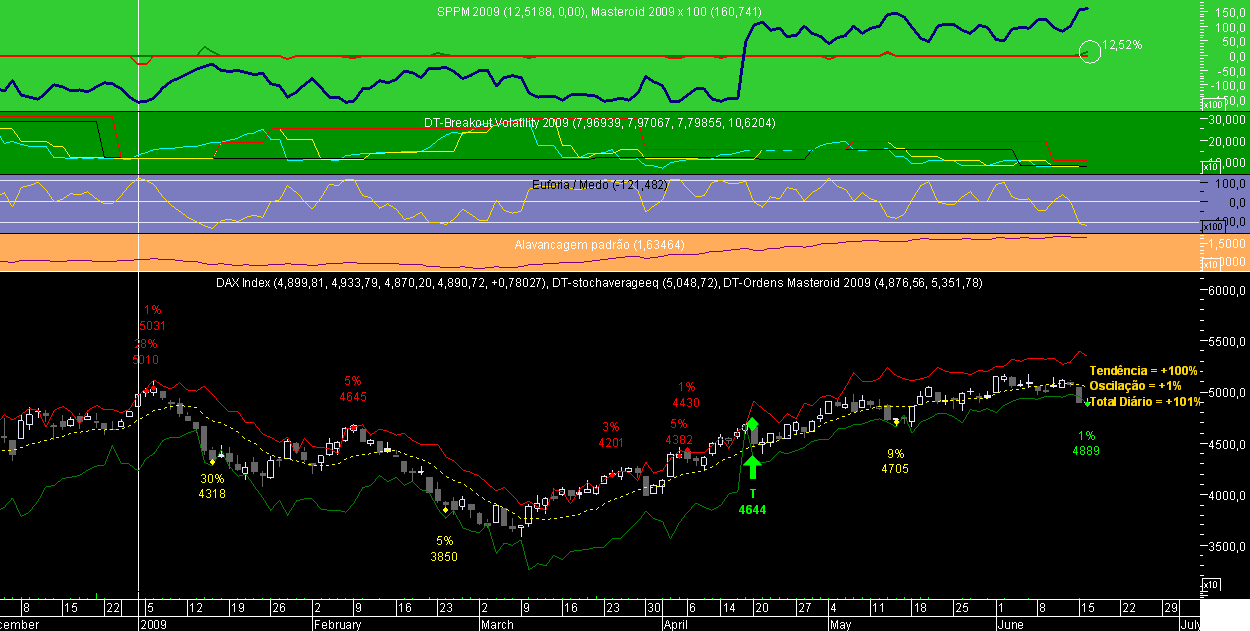Viewport: 1250px width, 631px height.
Task: Select the T 4644 trade label
Action: (752, 502)
